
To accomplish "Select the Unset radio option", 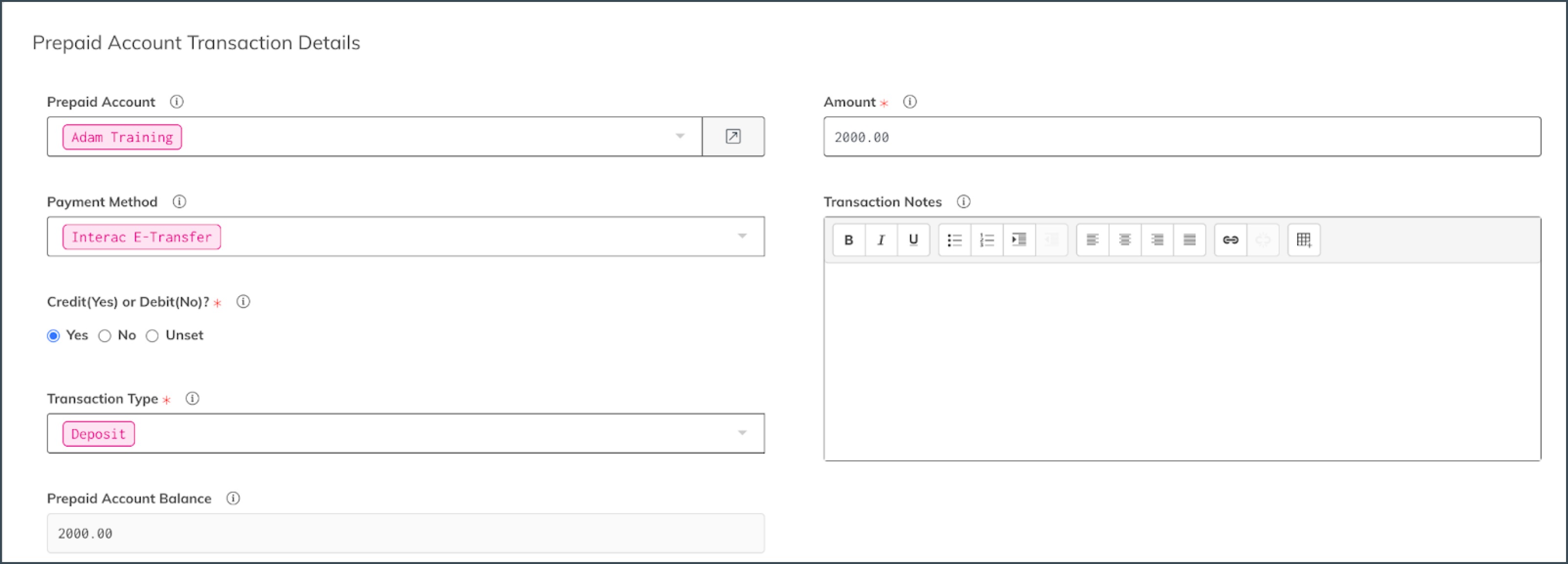I will (152, 336).
